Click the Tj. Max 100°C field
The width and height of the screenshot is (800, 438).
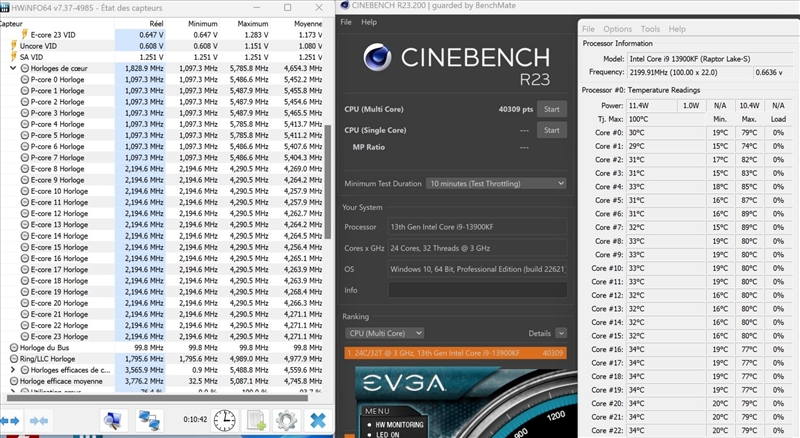tap(666, 119)
